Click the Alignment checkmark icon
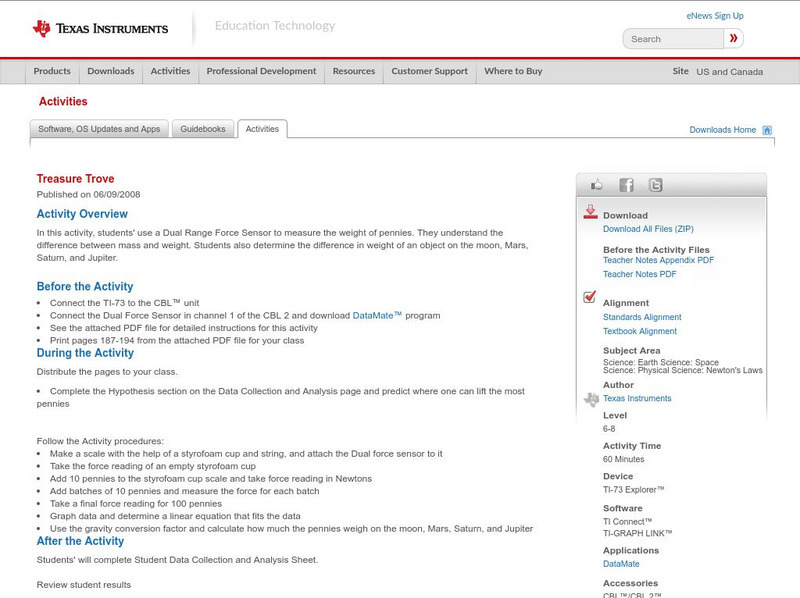The height and width of the screenshot is (598, 800). click(589, 296)
